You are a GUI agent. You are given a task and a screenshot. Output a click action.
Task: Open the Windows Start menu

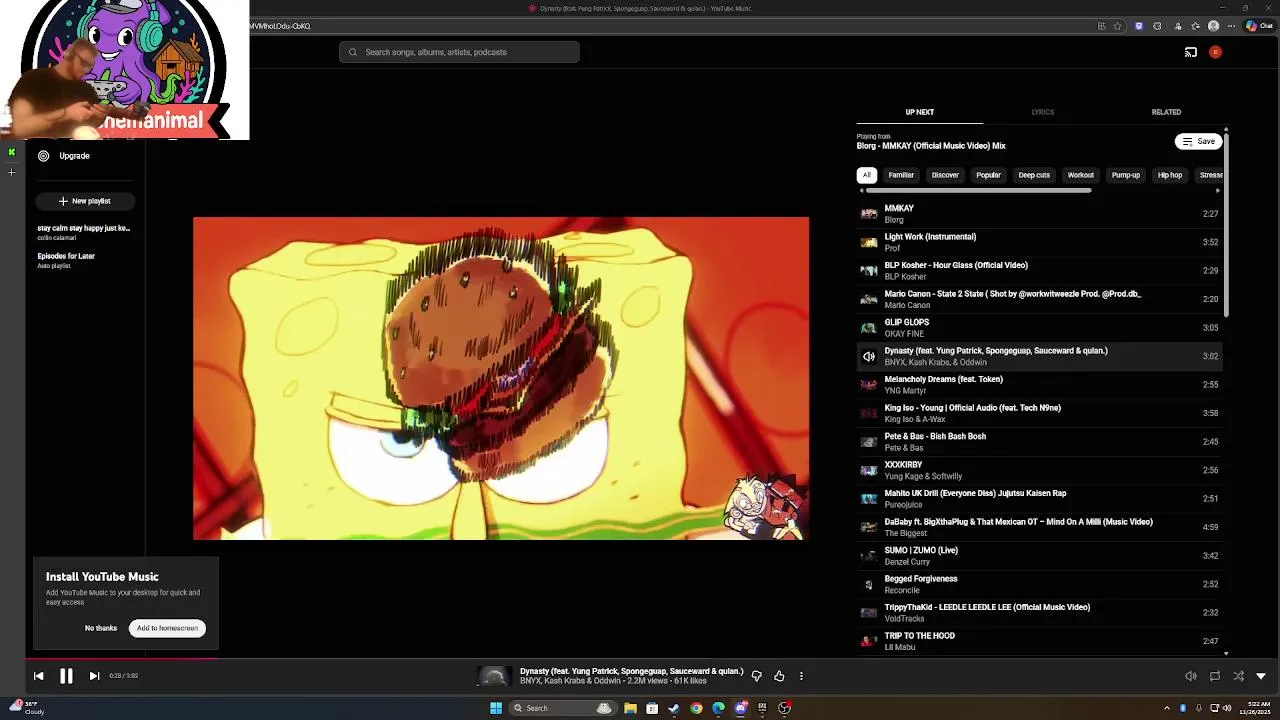(x=495, y=708)
